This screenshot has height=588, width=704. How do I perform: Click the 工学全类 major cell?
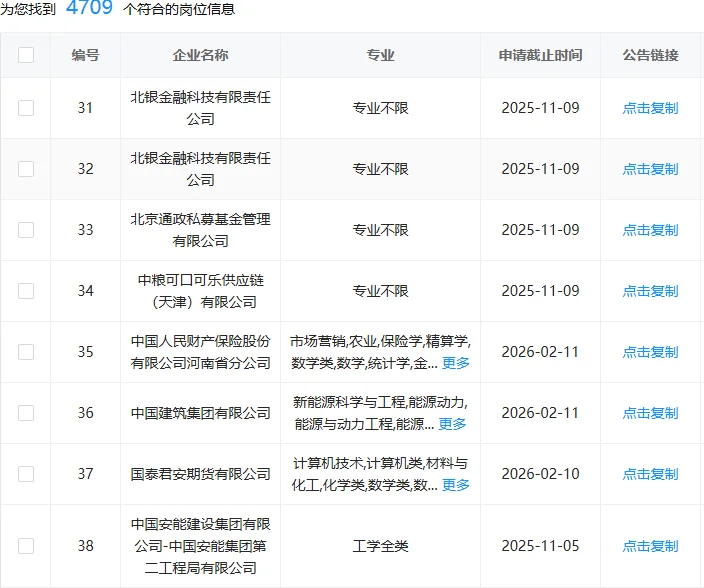(x=380, y=546)
